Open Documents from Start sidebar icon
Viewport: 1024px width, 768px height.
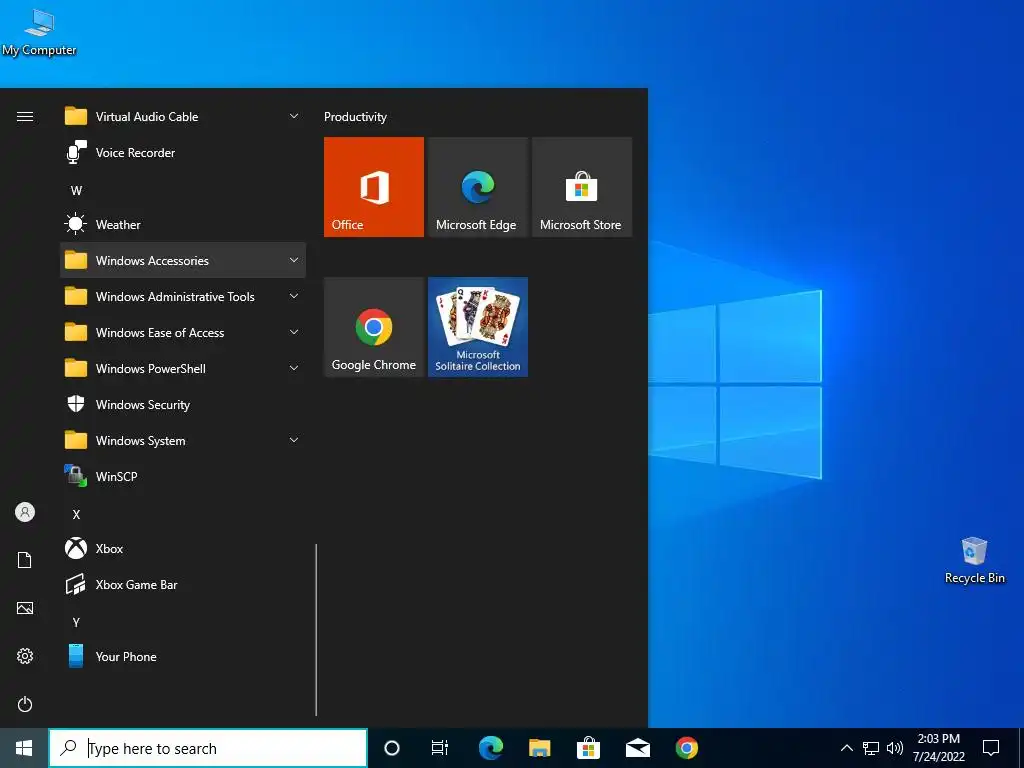[x=25, y=560]
